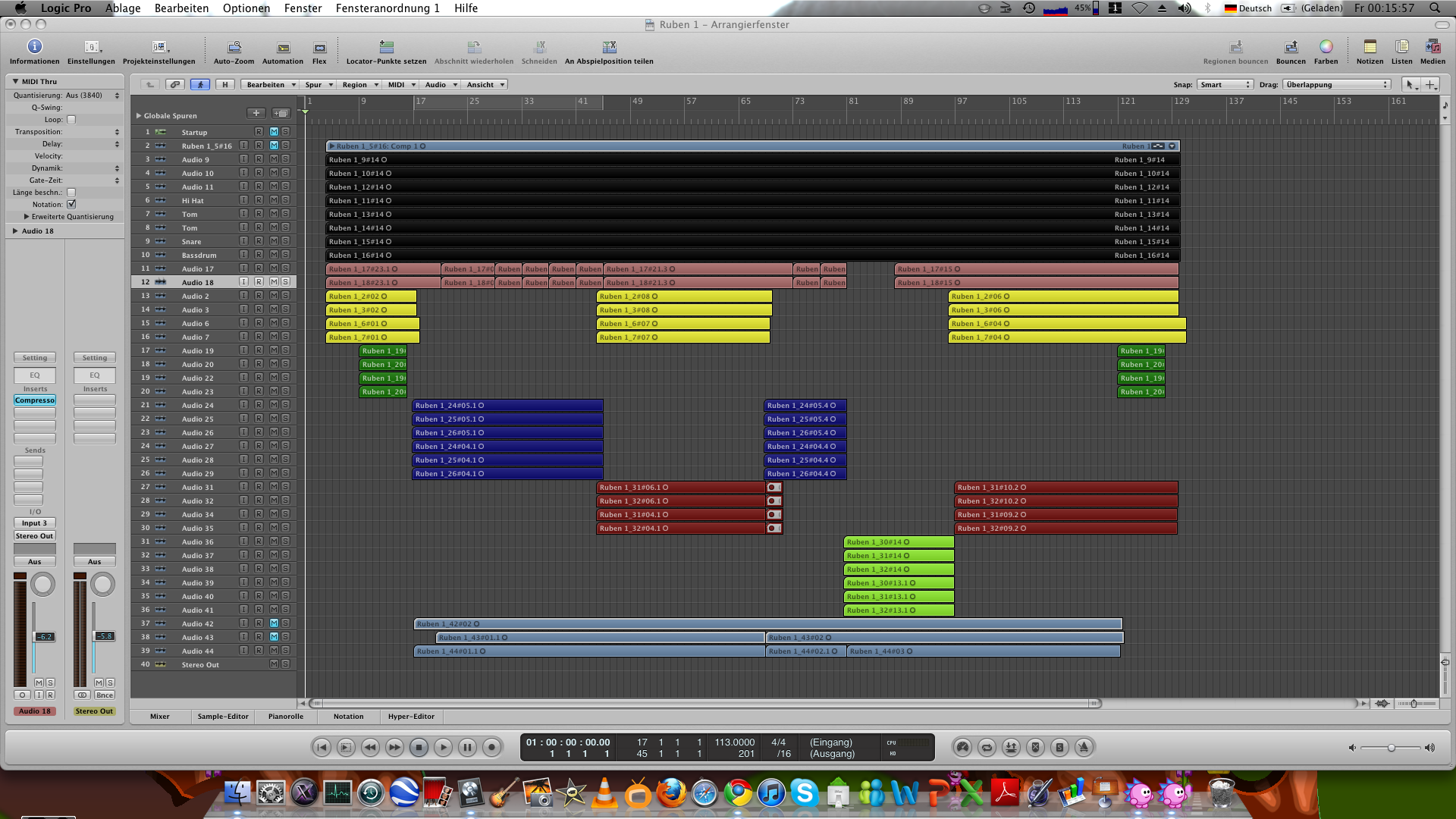Click An Abspielposition teilen icon
The height and width of the screenshot is (819, 1456).
[x=609, y=47]
